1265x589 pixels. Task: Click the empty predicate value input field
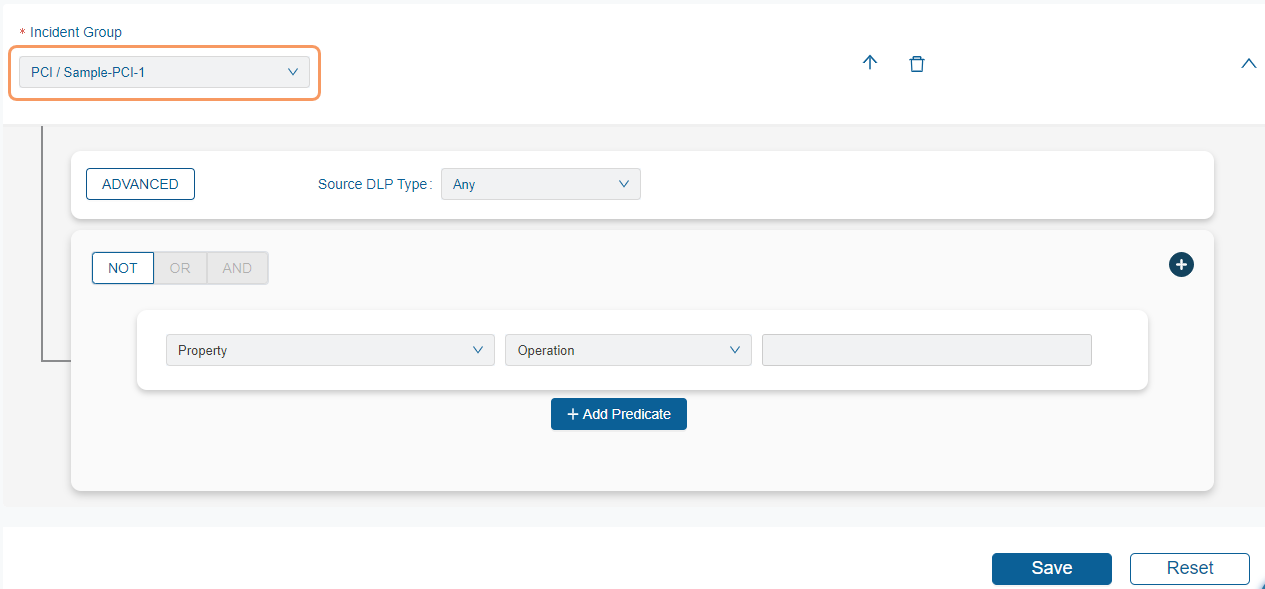tap(926, 350)
